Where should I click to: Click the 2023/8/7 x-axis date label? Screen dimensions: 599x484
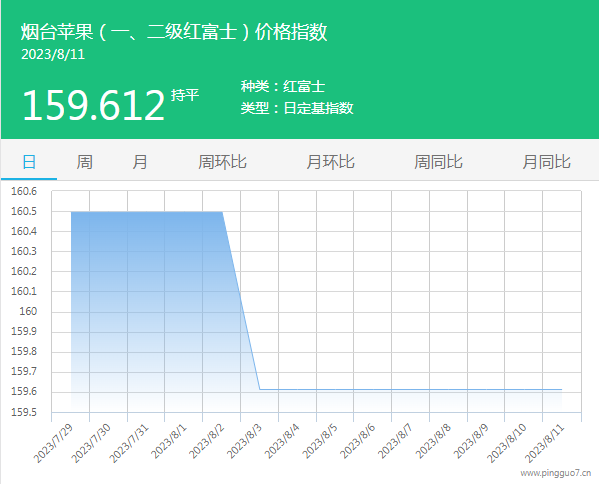coord(395,441)
